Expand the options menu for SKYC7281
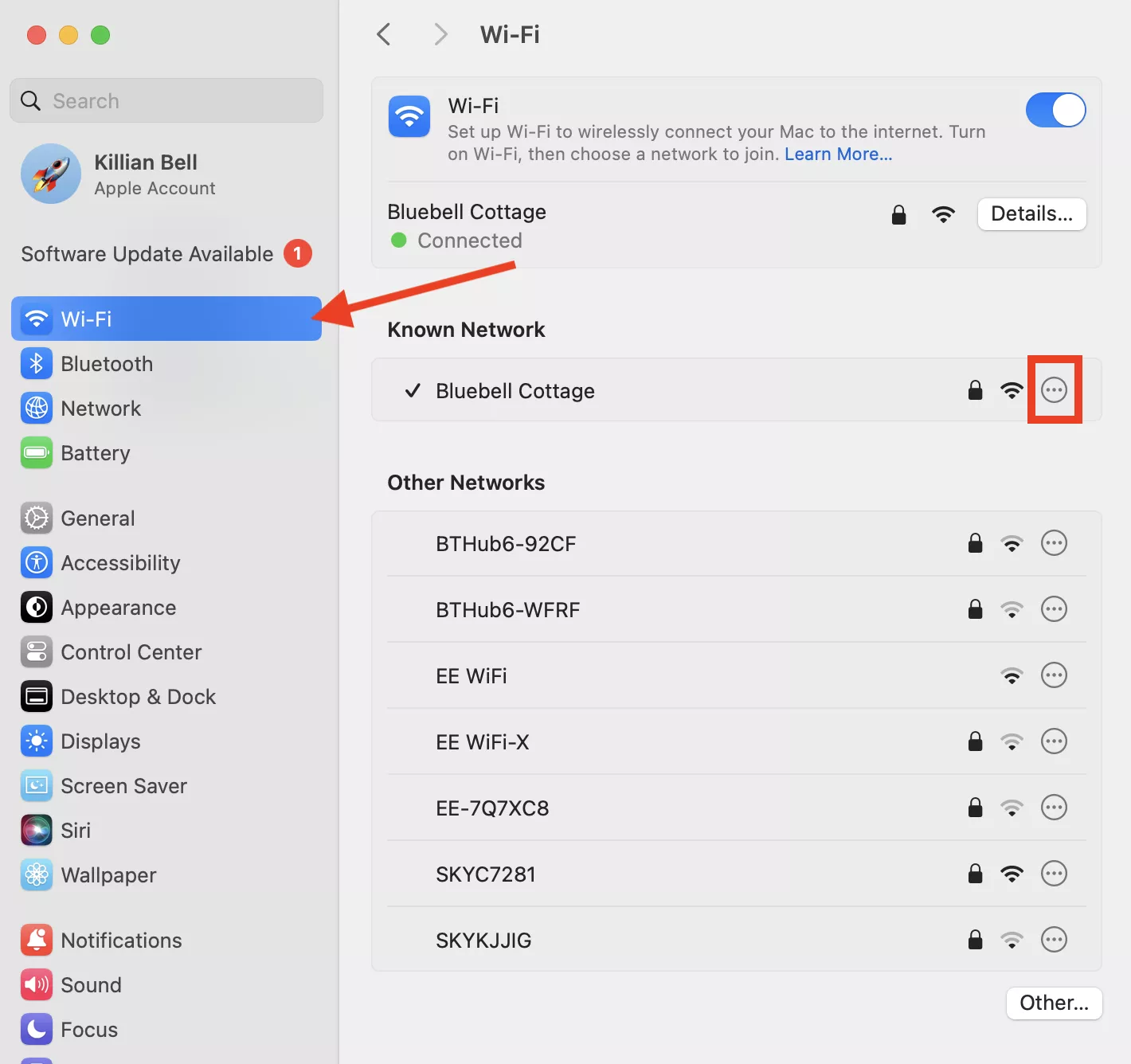The height and width of the screenshot is (1064, 1131). [1054, 874]
